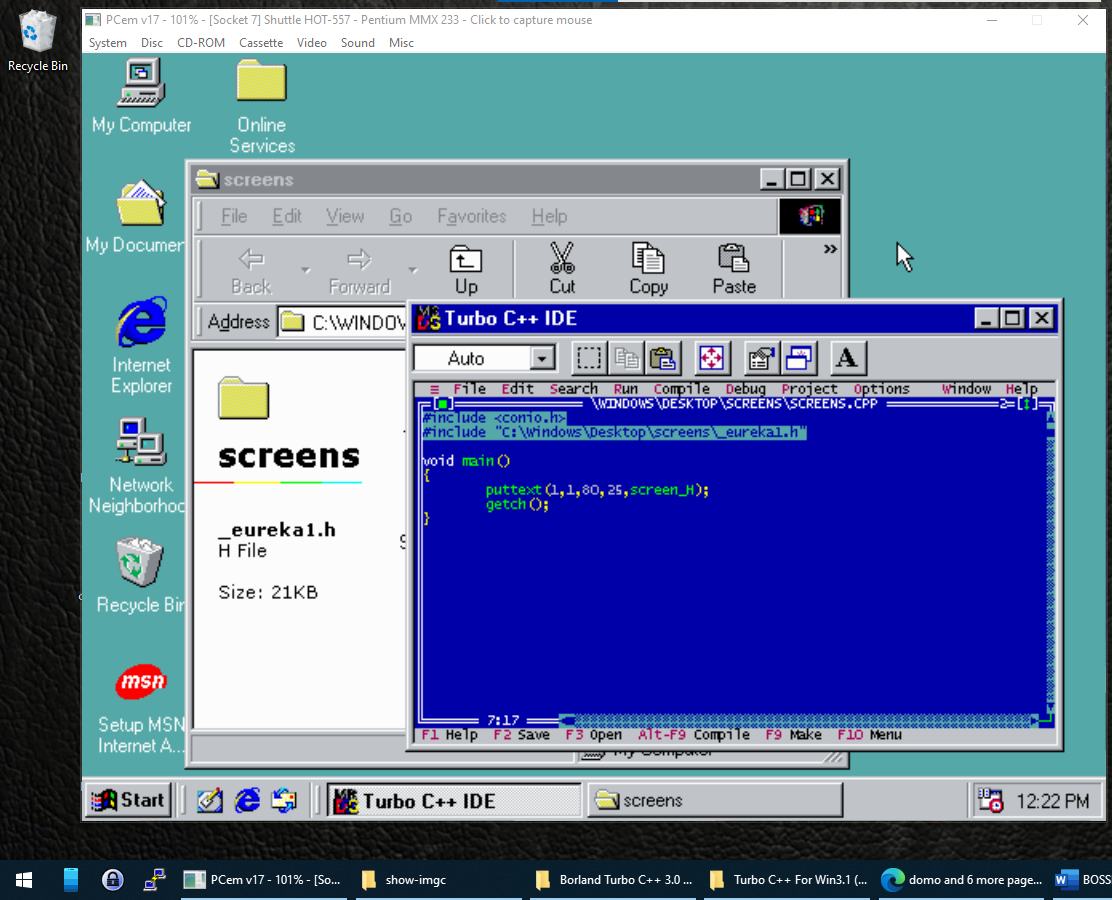Click host Recycle Bin desktop icon
This screenshot has height=900, width=1112.
click(38, 41)
